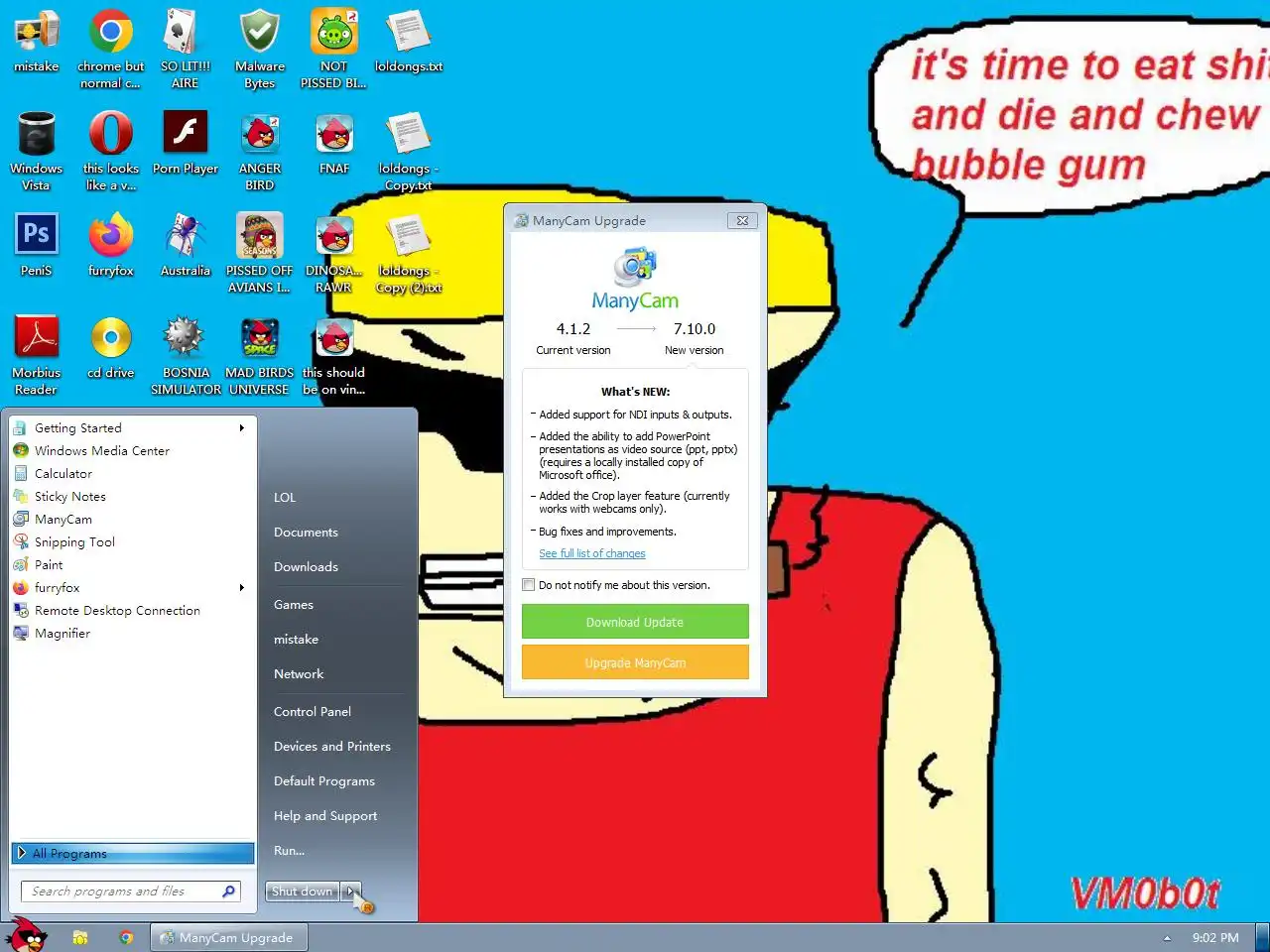
Task: Launch Paint from Start menu
Action: tap(133, 564)
